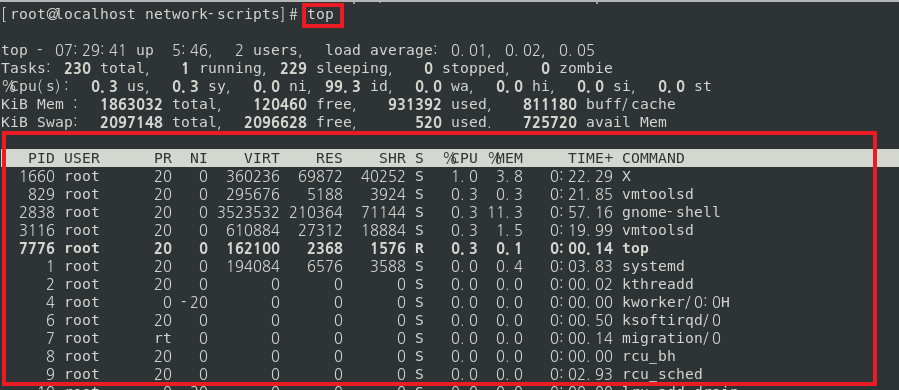The height and width of the screenshot is (390, 899).
Task: Click the SHR column header
Action: [x=392, y=158]
